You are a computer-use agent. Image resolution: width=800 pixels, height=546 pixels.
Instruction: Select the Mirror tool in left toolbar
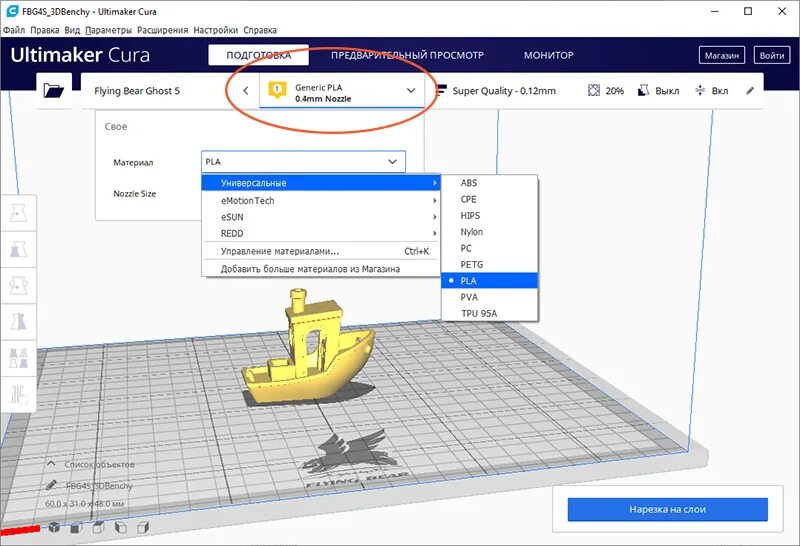(x=18, y=322)
